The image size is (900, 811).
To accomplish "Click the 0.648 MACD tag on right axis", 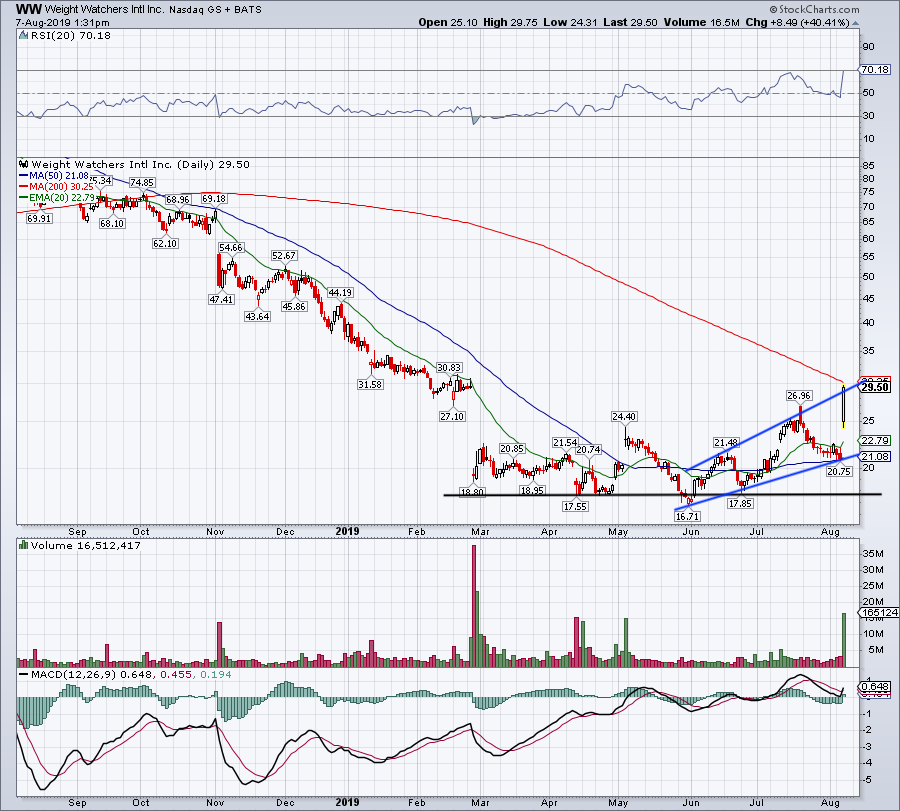I will click(x=875, y=686).
